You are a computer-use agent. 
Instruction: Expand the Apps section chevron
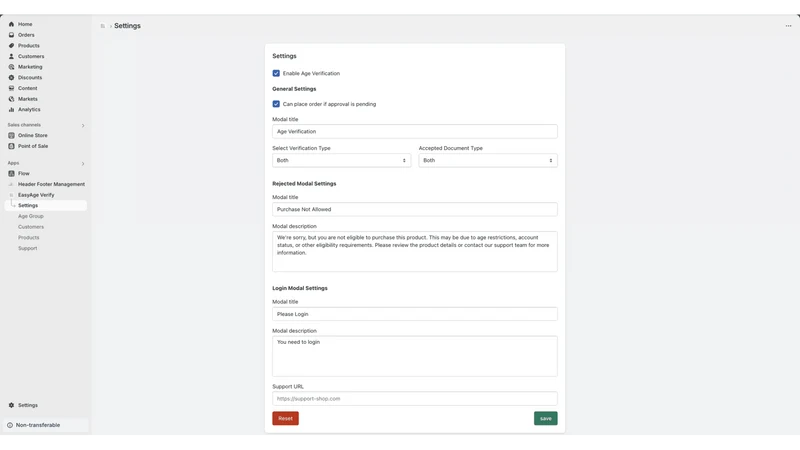[x=83, y=164]
